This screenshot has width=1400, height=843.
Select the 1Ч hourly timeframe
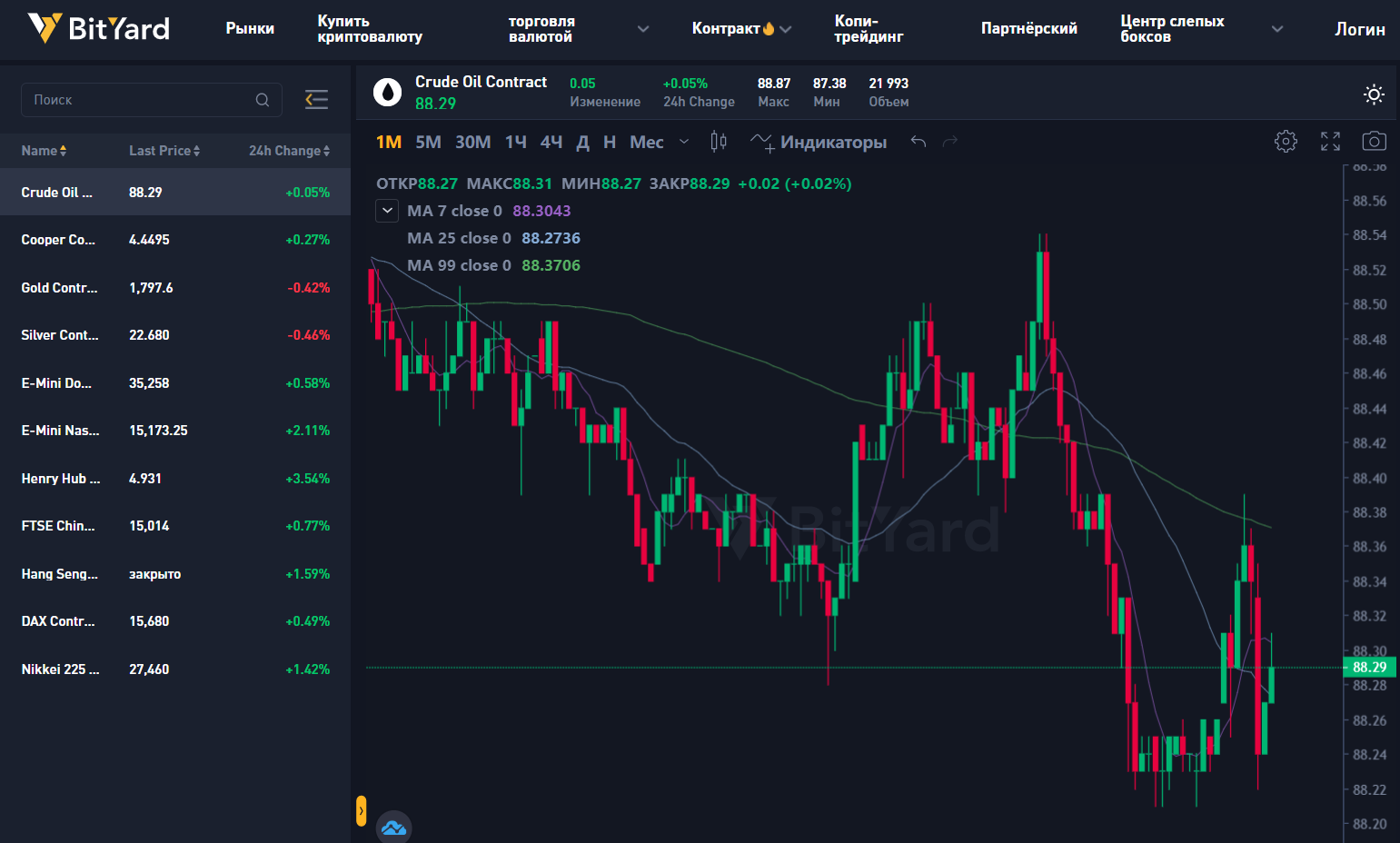[516, 142]
